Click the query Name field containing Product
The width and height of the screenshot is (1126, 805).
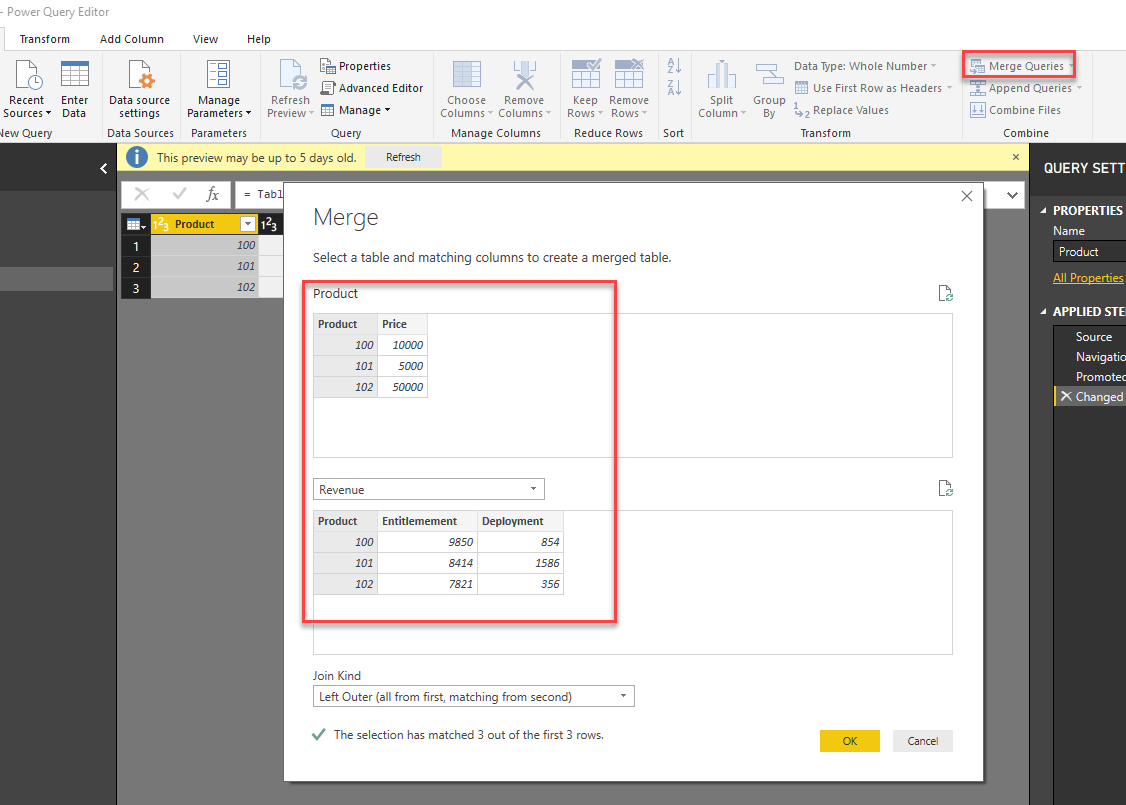1089,251
